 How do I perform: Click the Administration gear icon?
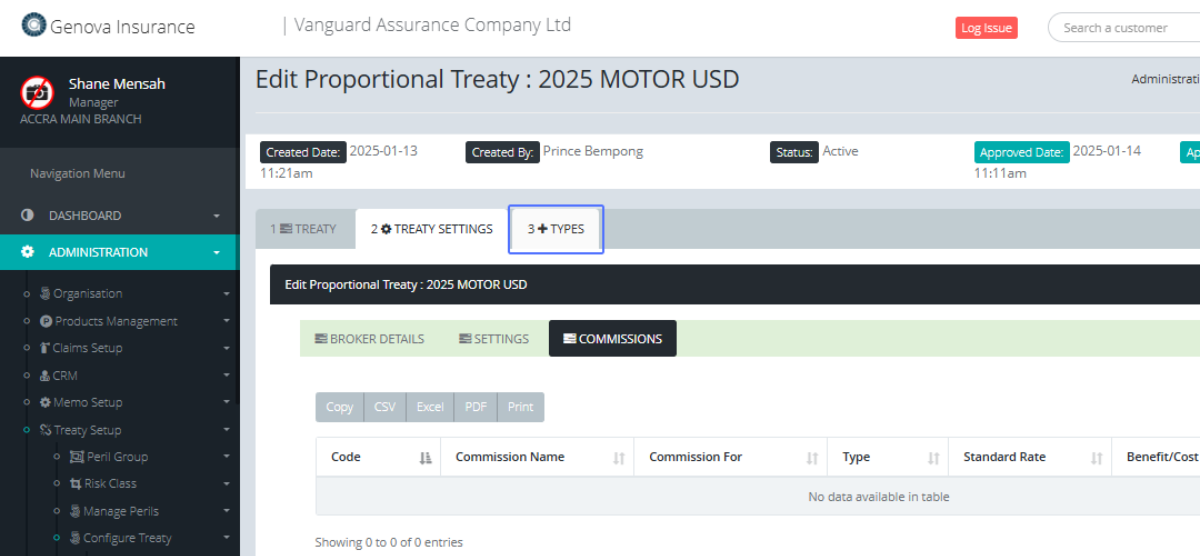(27, 253)
